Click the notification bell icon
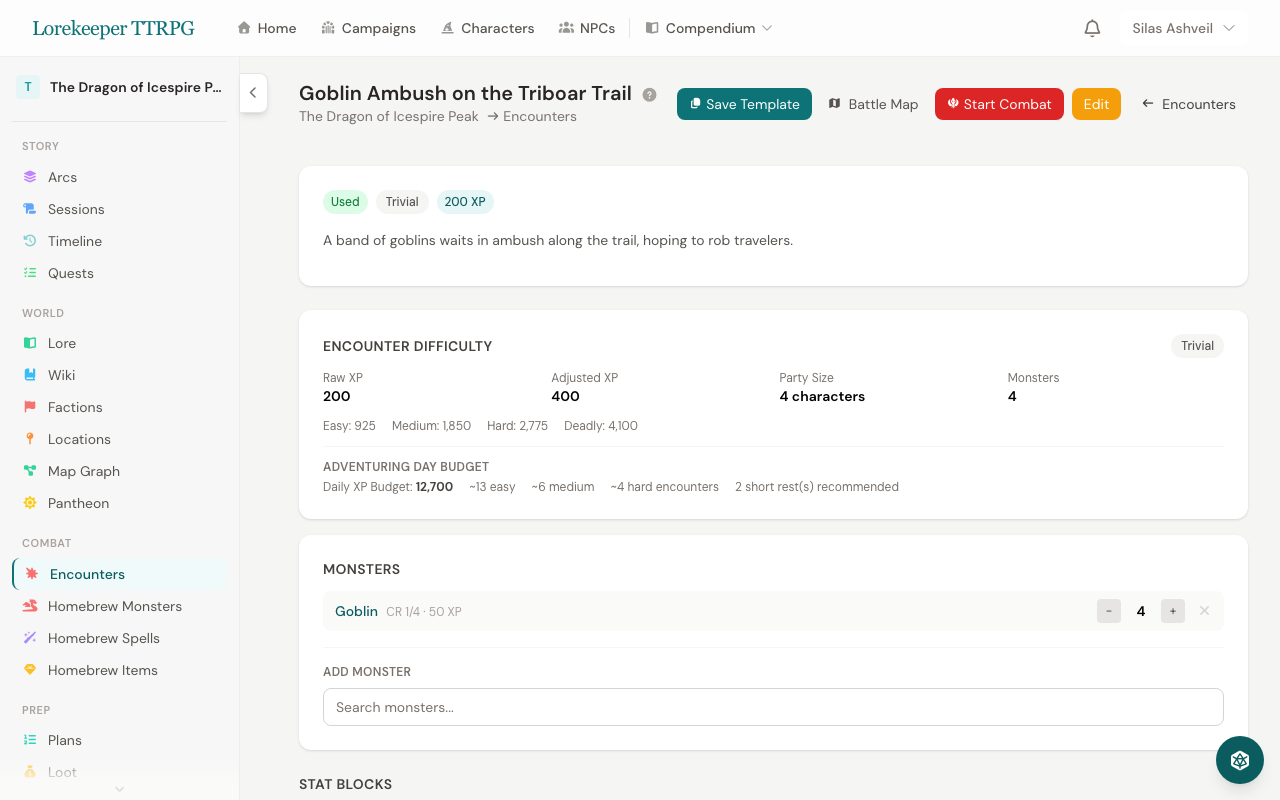Screen dimensions: 1280x800 [x=1092, y=28]
